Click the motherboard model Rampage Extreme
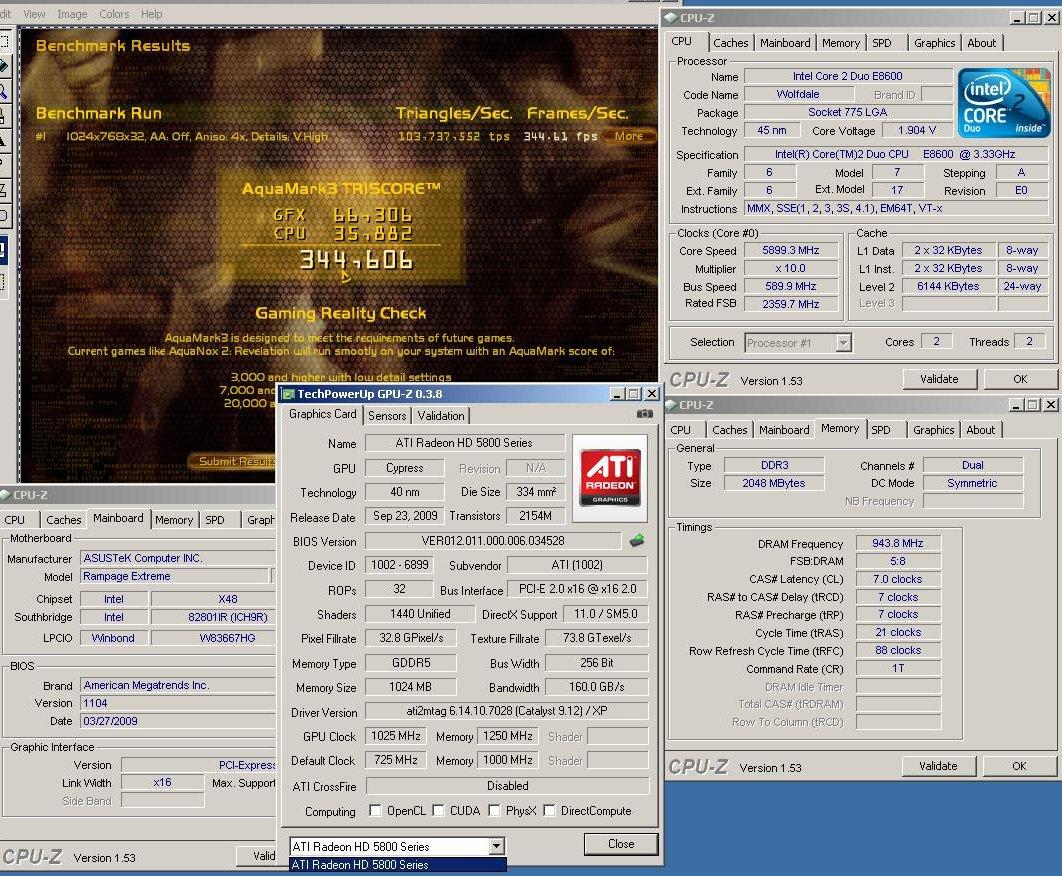The image size is (1062, 876). pos(175,576)
